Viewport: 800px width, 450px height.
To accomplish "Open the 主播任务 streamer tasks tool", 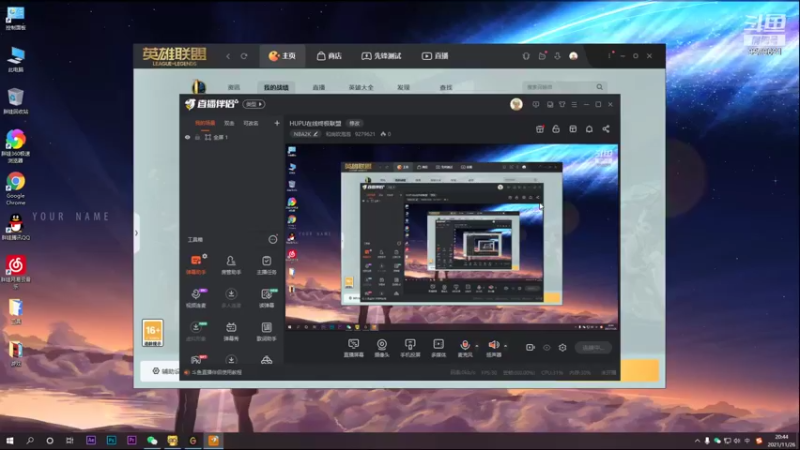I will 266,265.
